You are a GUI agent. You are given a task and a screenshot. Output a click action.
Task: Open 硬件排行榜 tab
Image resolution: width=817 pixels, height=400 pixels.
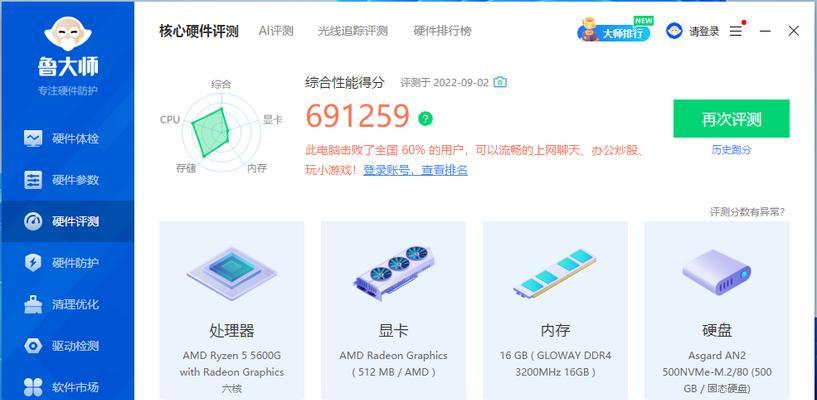pyautogui.click(x=442, y=31)
